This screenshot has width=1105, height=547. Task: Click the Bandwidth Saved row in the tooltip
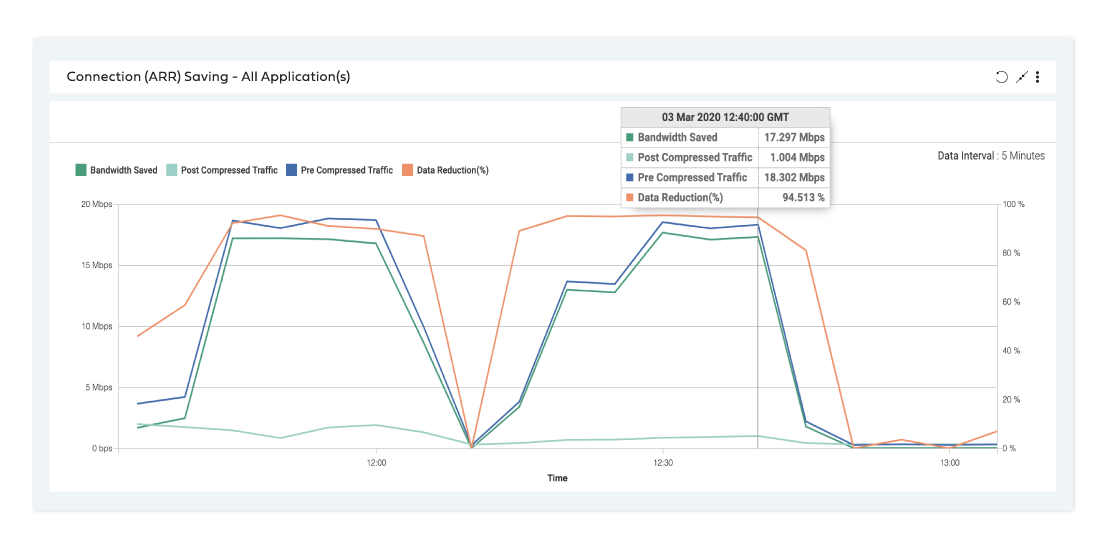coord(725,137)
